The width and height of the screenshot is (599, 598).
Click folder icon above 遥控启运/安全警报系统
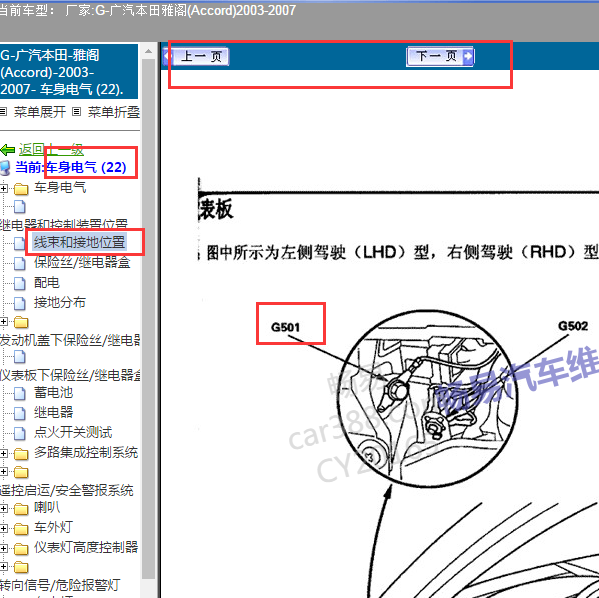coord(21,472)
